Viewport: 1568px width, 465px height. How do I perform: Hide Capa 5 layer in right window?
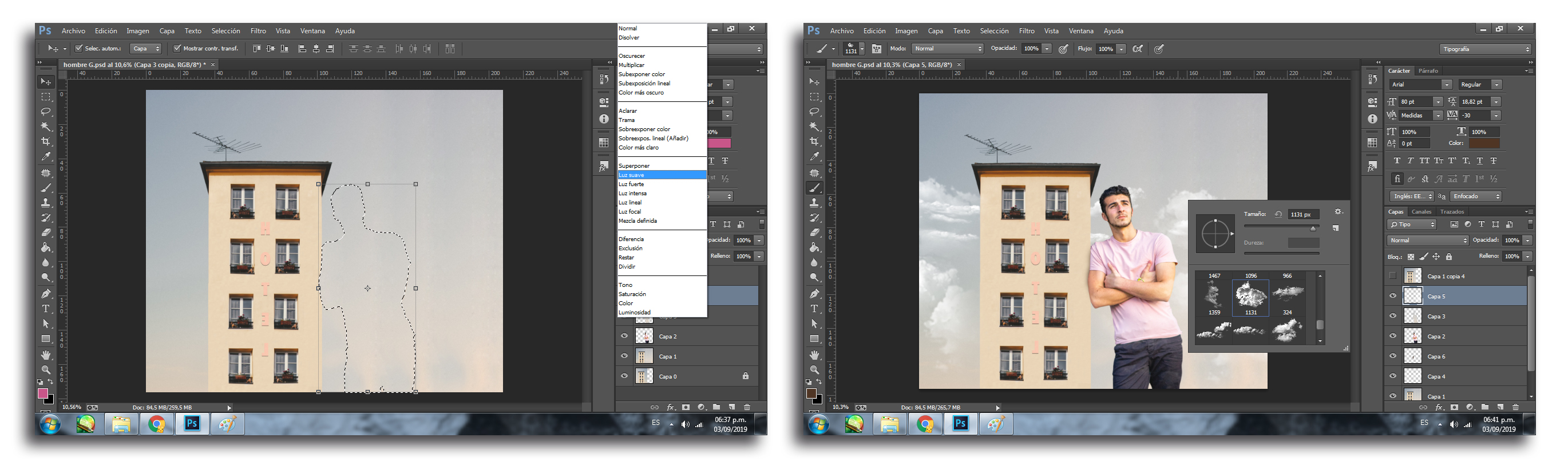click(x=1393, y=296)
